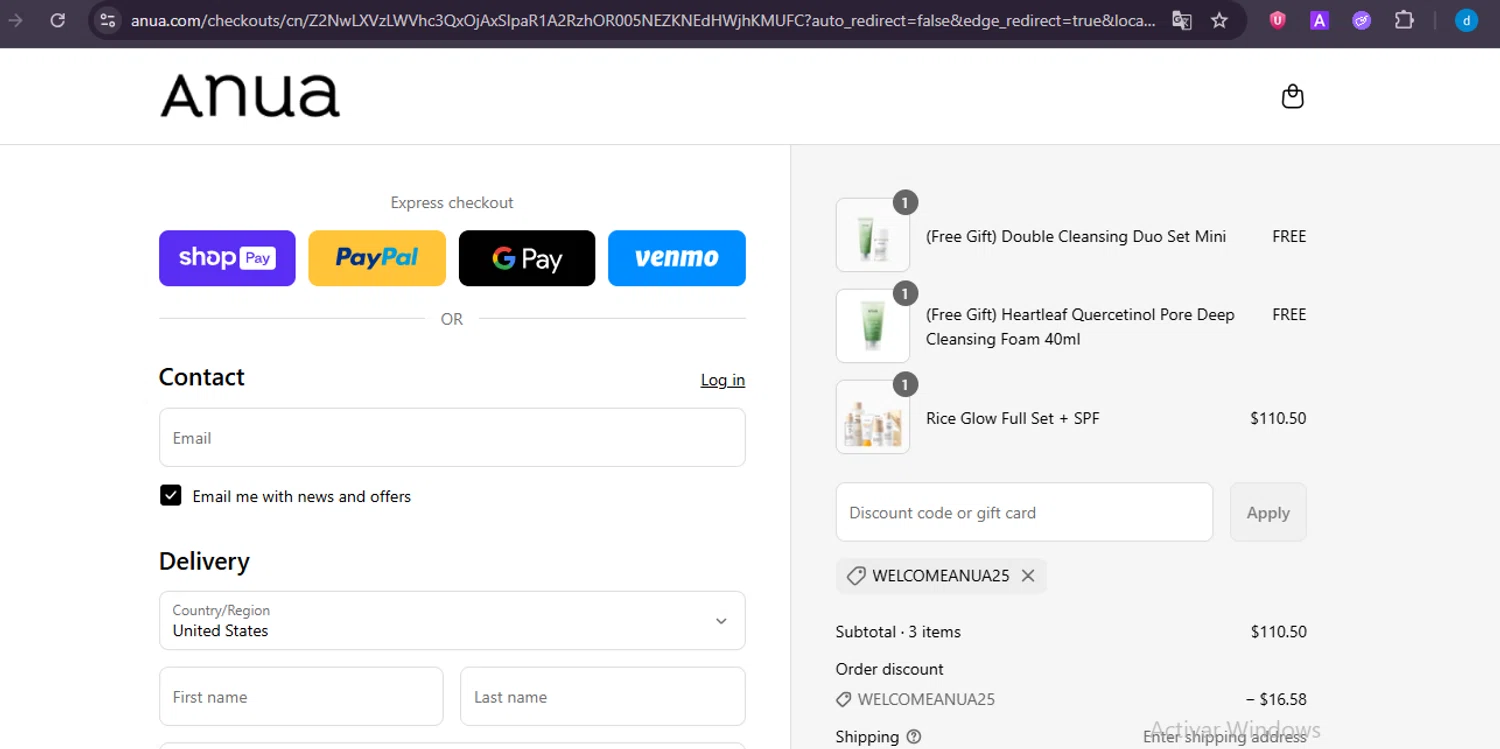
Task: Reload the page with the refresh icon
Action: [x=58, y=20]
